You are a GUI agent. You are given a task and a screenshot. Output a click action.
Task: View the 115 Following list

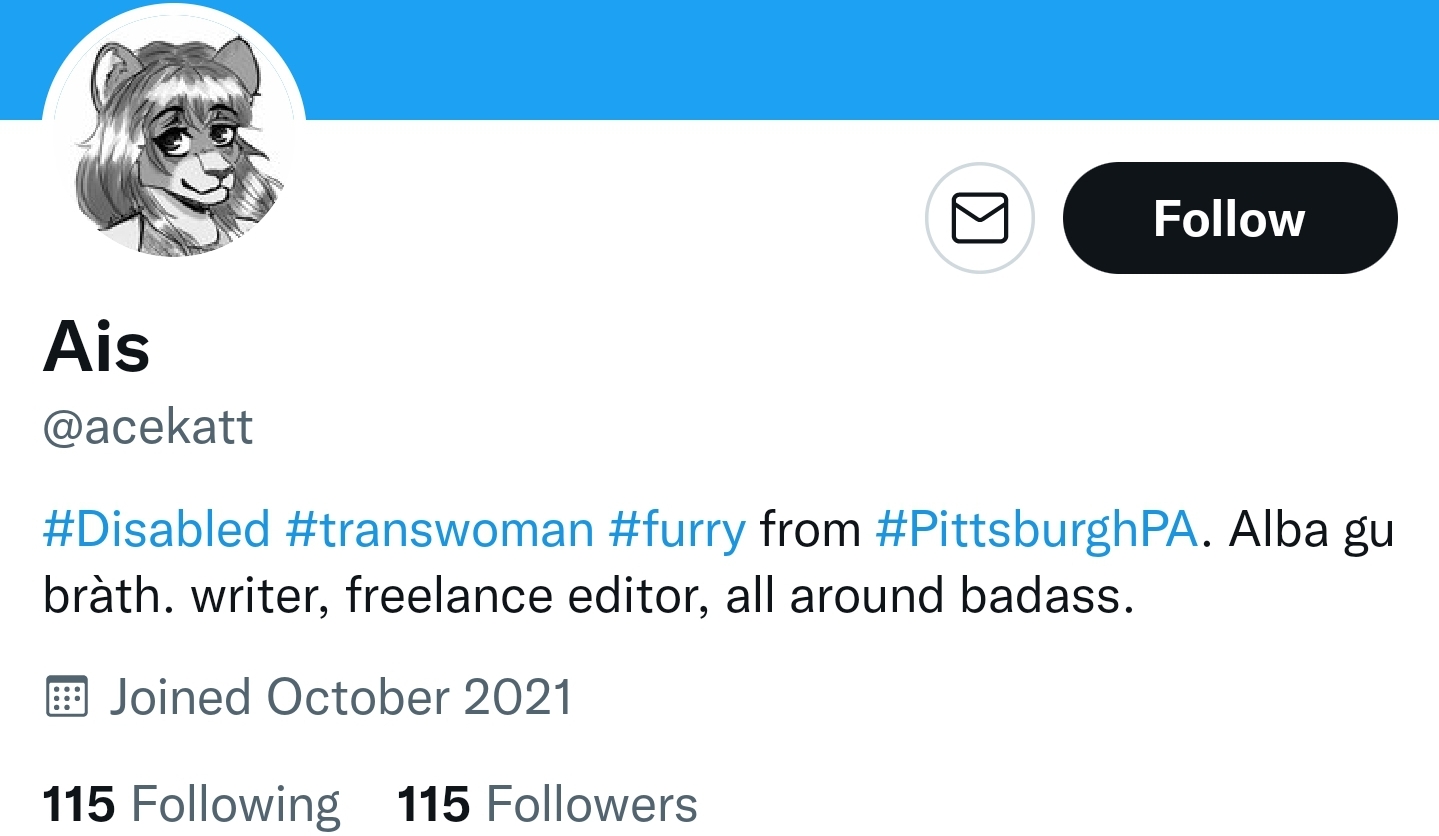coord(191,804)
